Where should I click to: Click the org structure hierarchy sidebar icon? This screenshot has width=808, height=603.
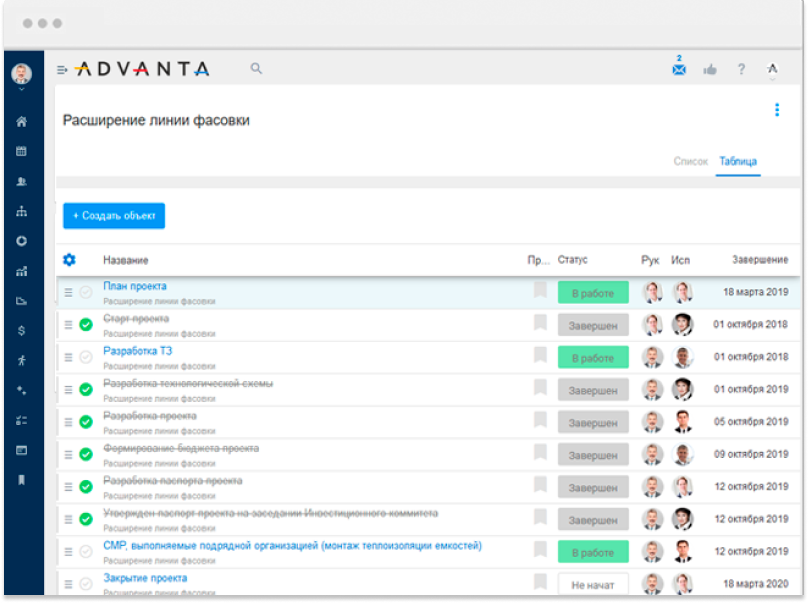(21, 212)
